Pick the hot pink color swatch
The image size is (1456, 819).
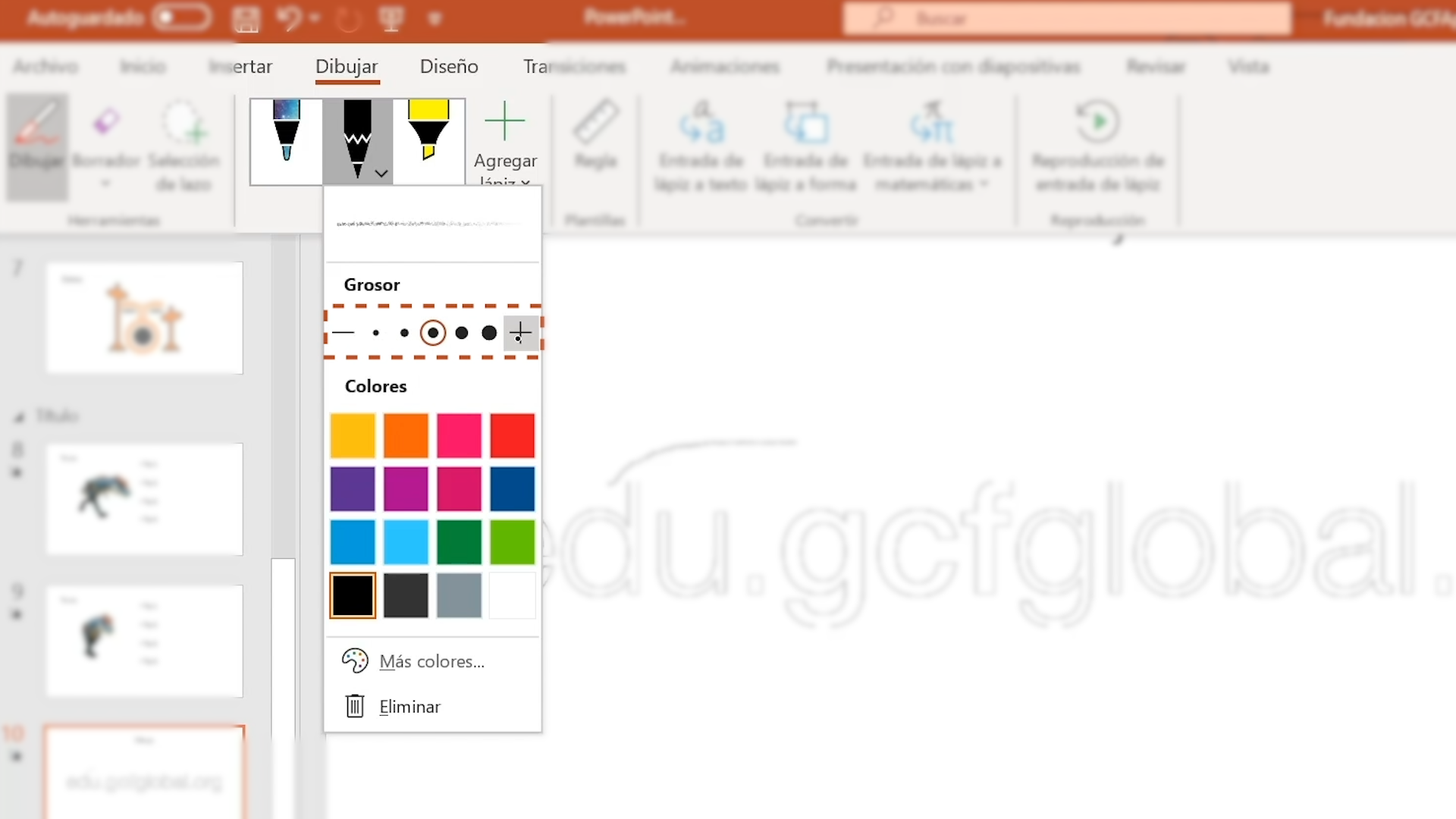point(459,435)
